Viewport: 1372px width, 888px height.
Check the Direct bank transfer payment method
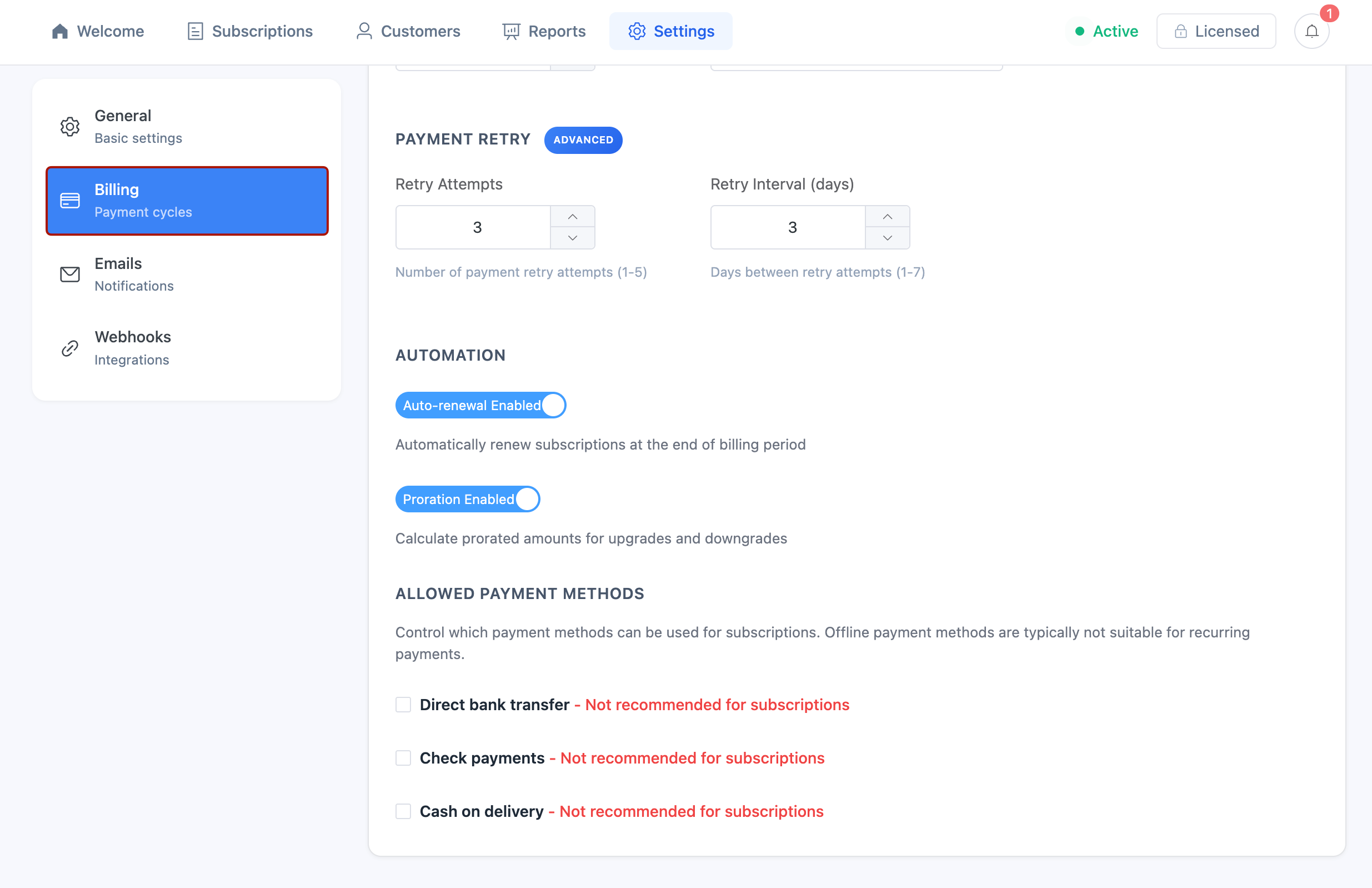pyautogui.click(x=403, y=704)
